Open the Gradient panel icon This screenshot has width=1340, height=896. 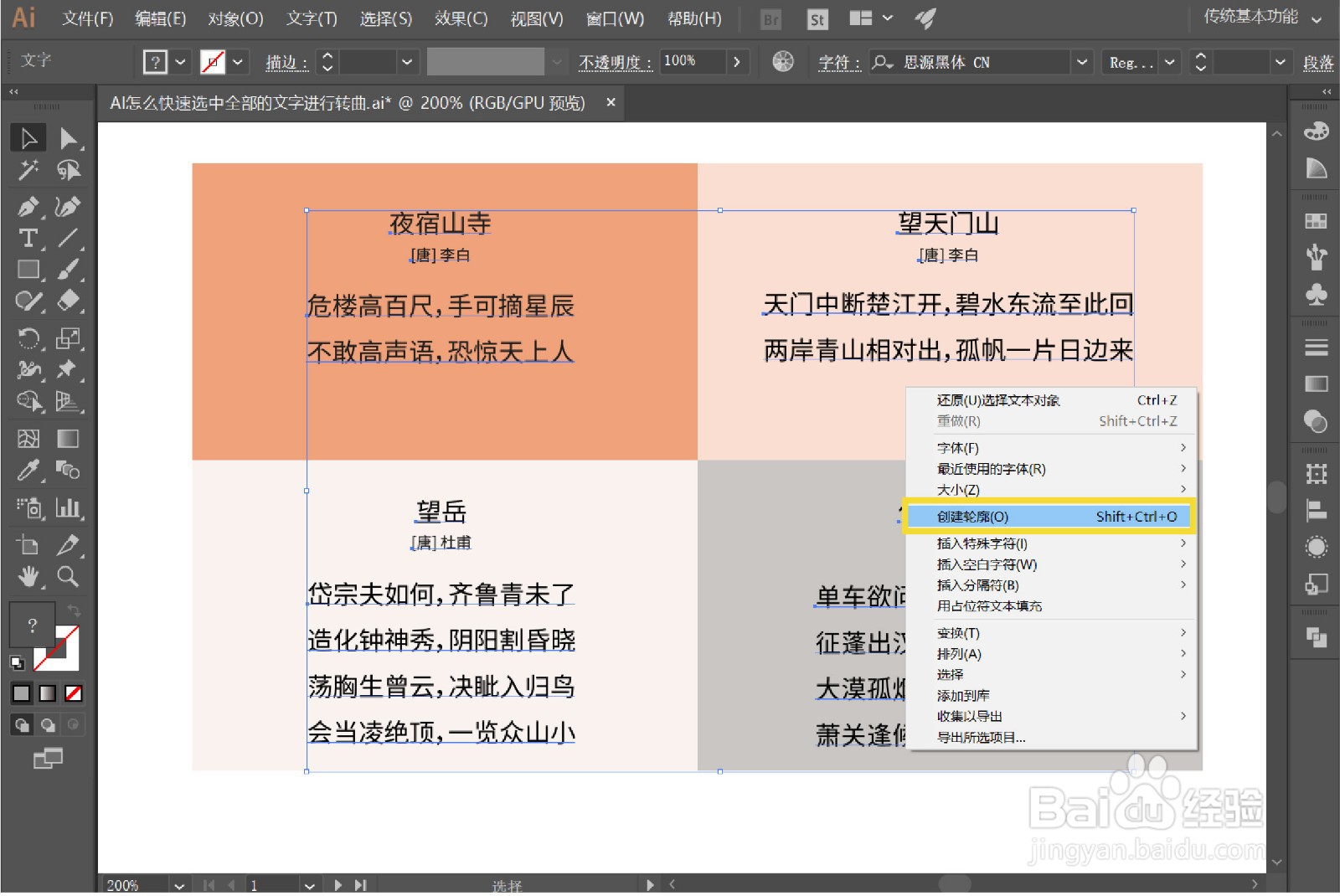pos(1315,384)
